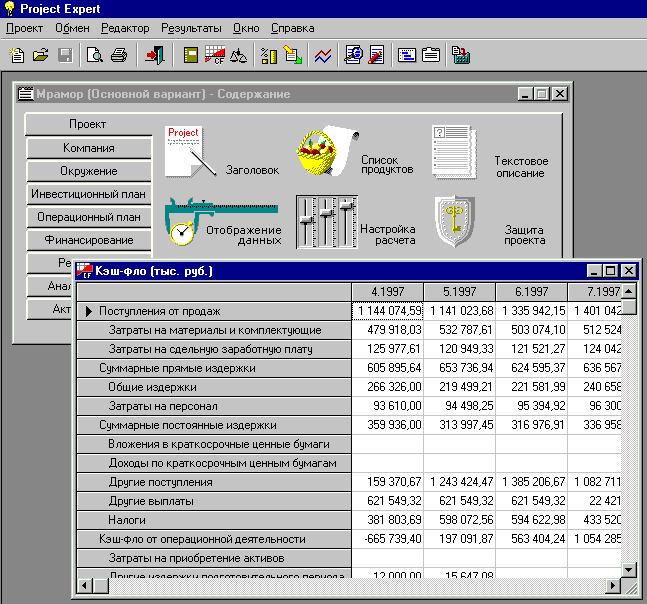Image resolution: width=647 pixels, height=604 pixels.
Task: Click the Save floppy disk icon
Action: 65,55
